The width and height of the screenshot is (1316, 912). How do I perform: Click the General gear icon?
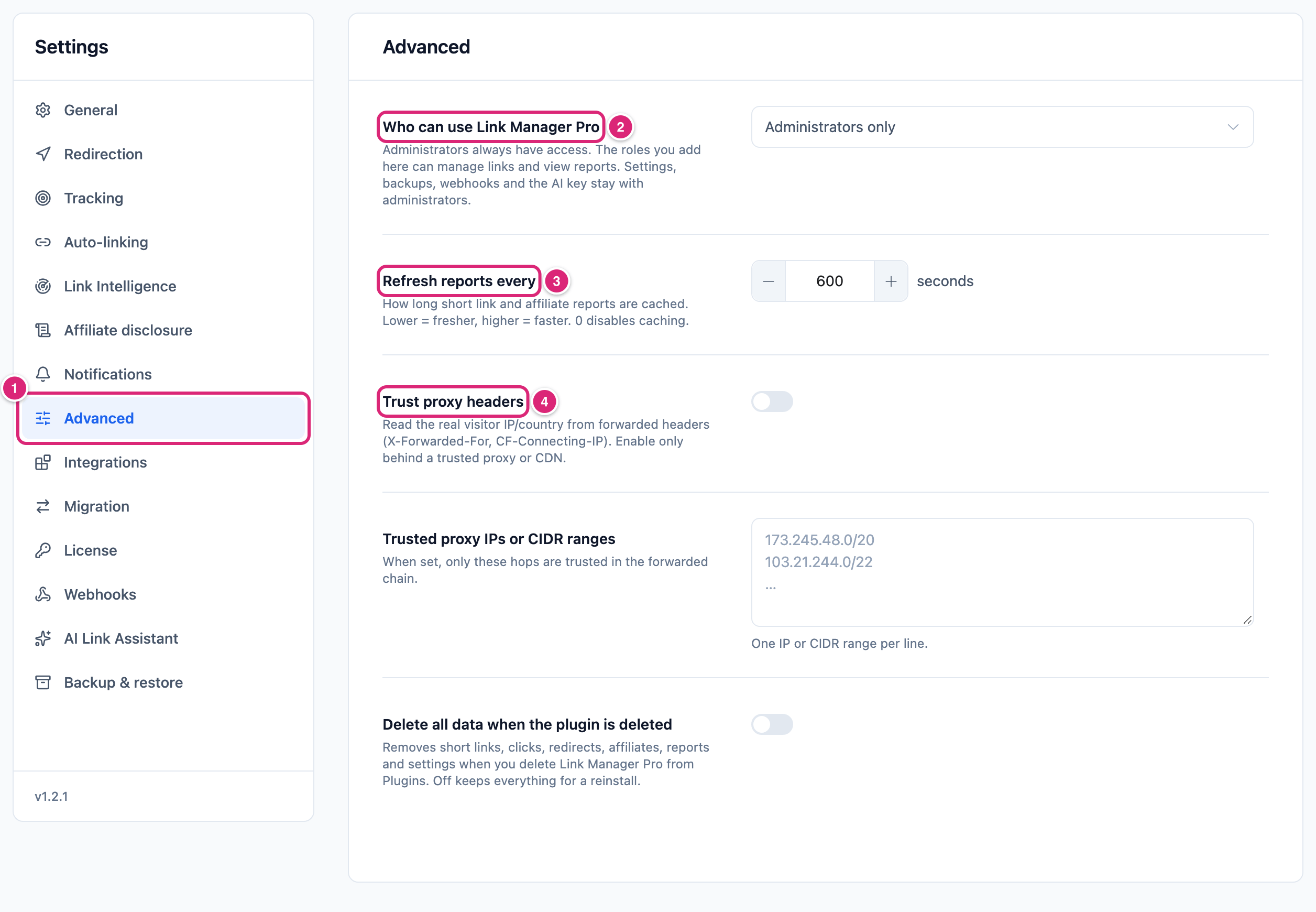click(x=43, y=110)
